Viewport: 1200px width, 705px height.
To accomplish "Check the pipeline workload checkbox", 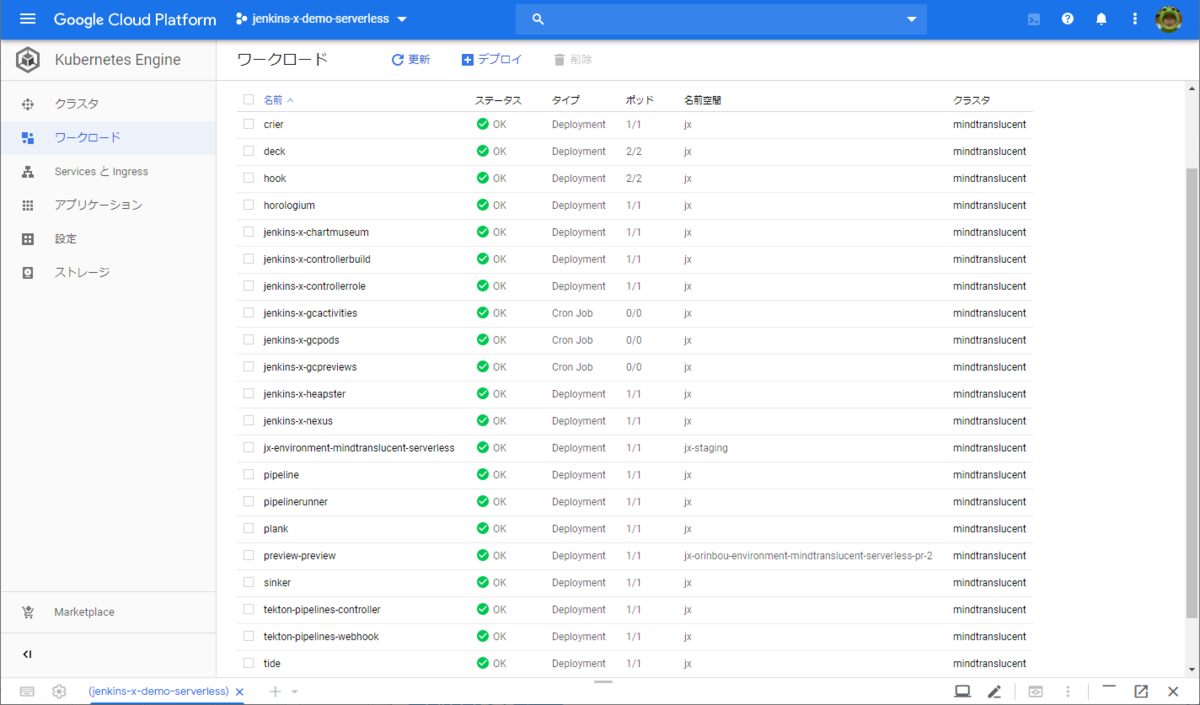I will 249,474.
